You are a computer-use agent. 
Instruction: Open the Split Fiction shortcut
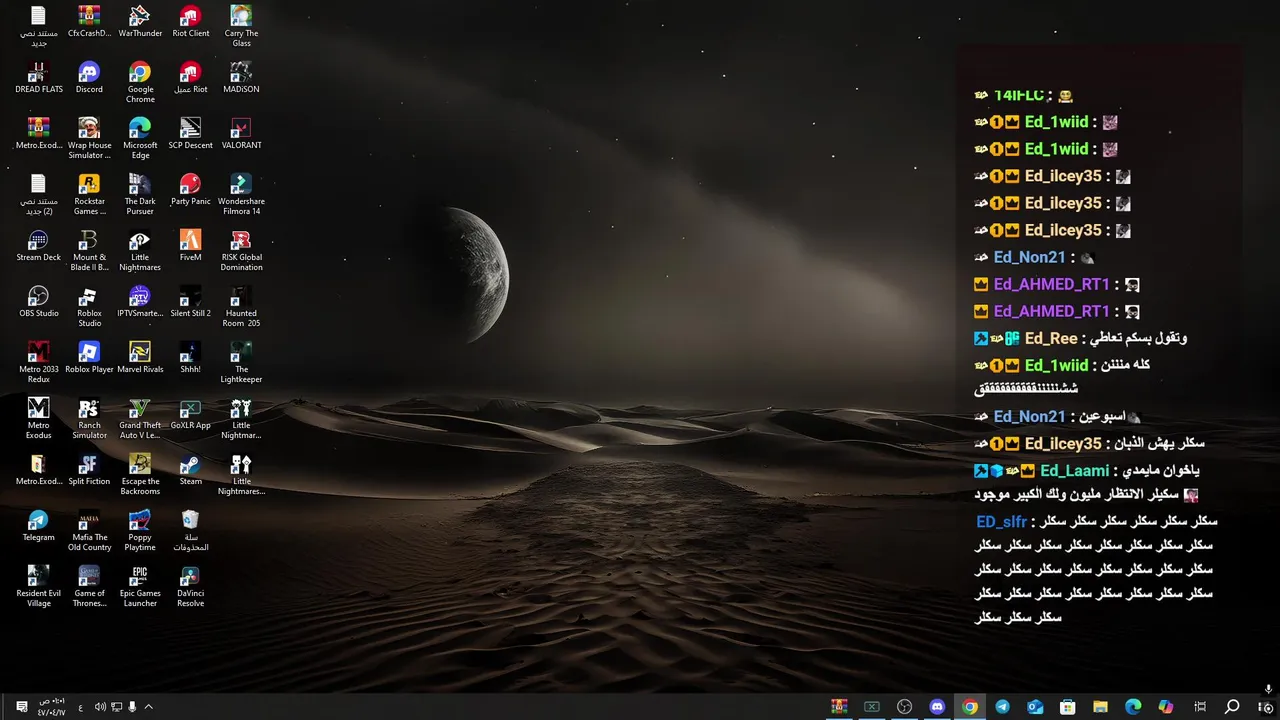click(89, 470)
